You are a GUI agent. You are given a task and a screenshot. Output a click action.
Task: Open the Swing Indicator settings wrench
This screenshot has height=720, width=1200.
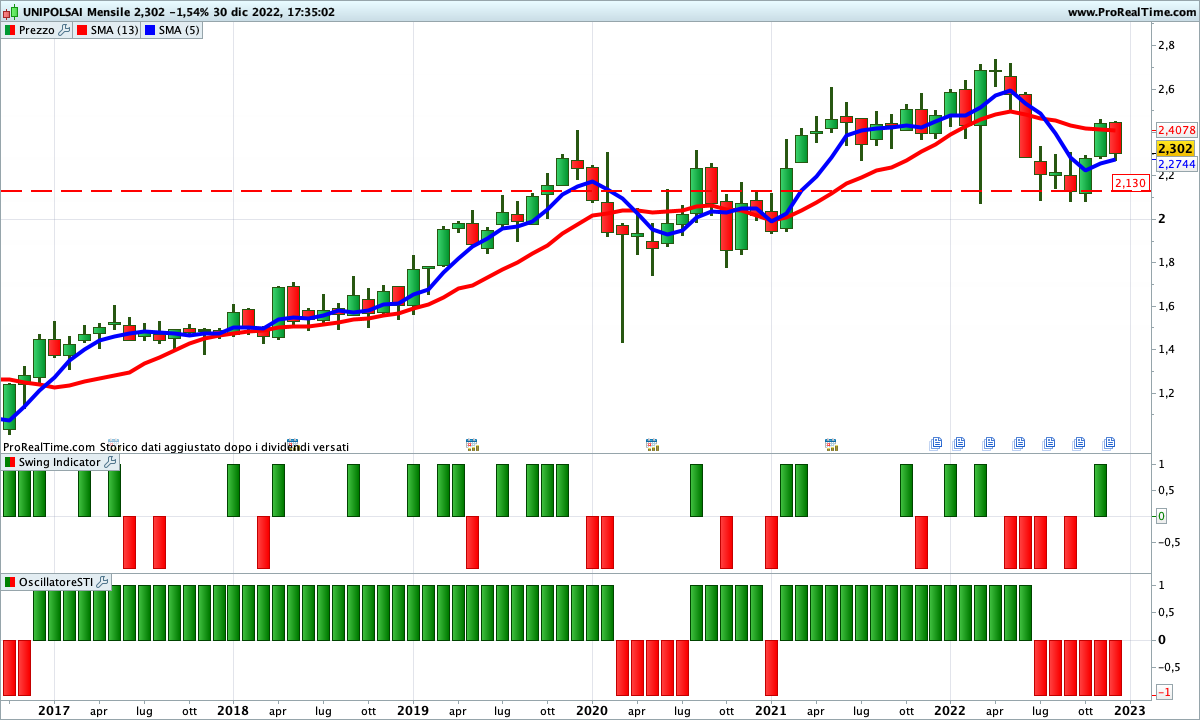(x=110, y=462)
